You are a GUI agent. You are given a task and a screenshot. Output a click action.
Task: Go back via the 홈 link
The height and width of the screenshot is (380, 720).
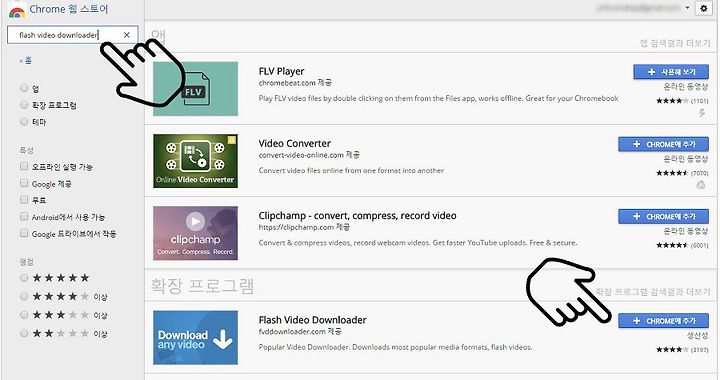(x=26, y=61)
